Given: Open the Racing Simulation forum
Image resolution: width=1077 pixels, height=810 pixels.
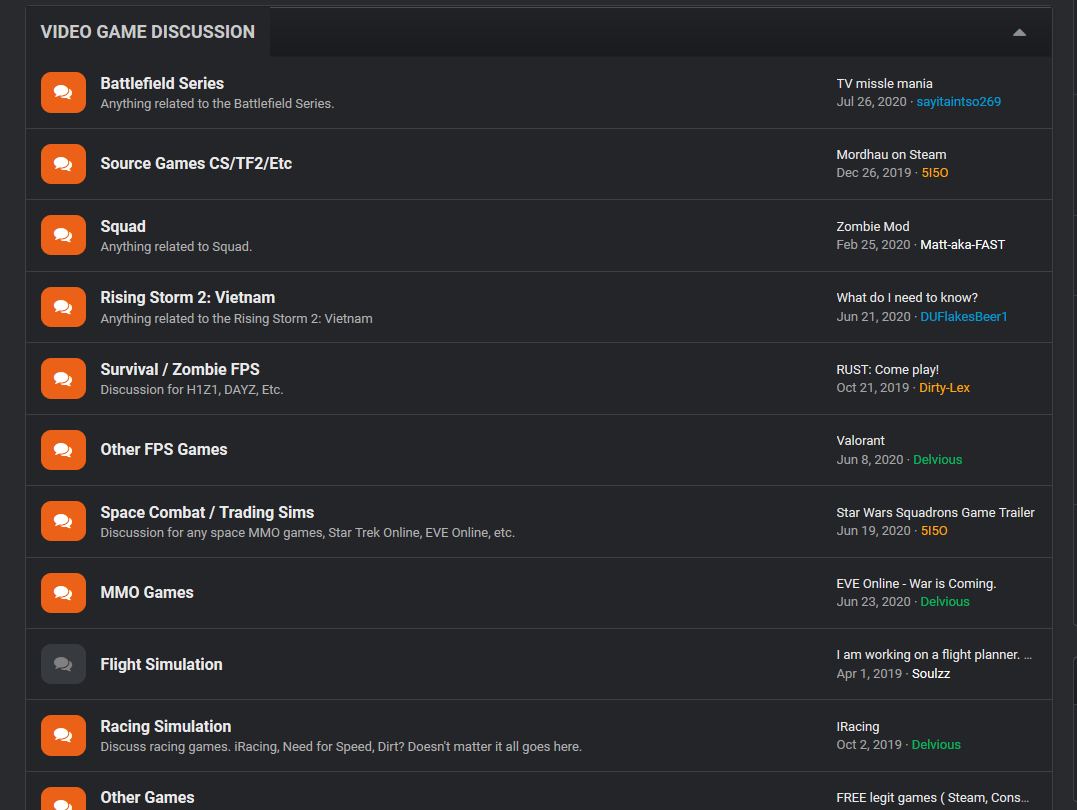Looking at the screenshot, I should tap(166, 726).
